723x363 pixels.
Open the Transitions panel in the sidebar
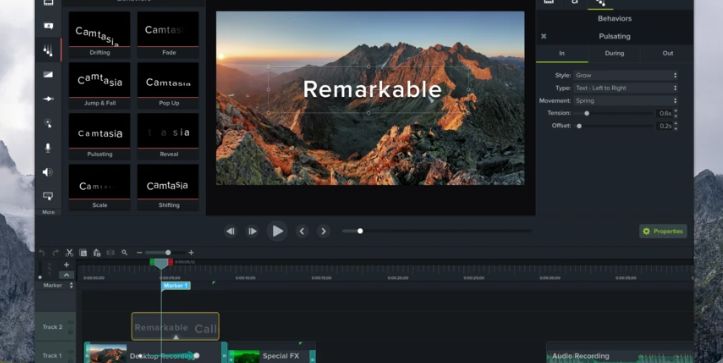pos(48,75)
